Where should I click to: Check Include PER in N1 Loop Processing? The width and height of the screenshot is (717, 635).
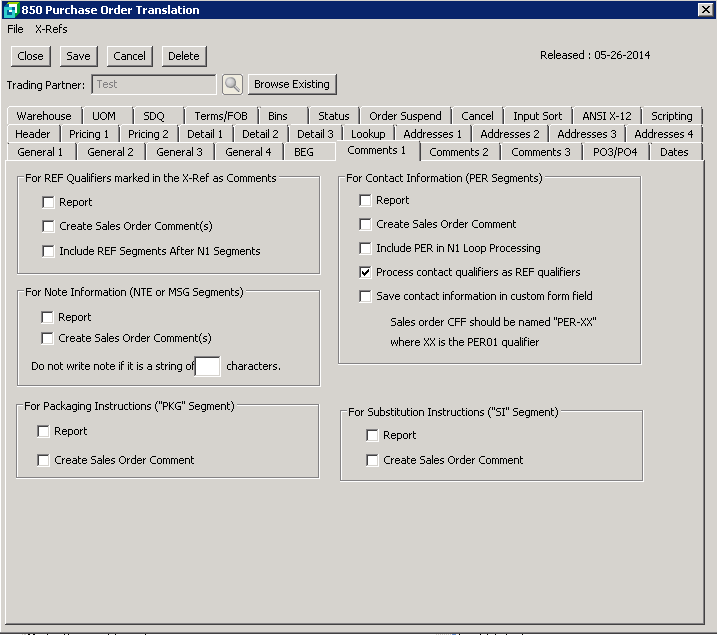(x=366, y=248)
